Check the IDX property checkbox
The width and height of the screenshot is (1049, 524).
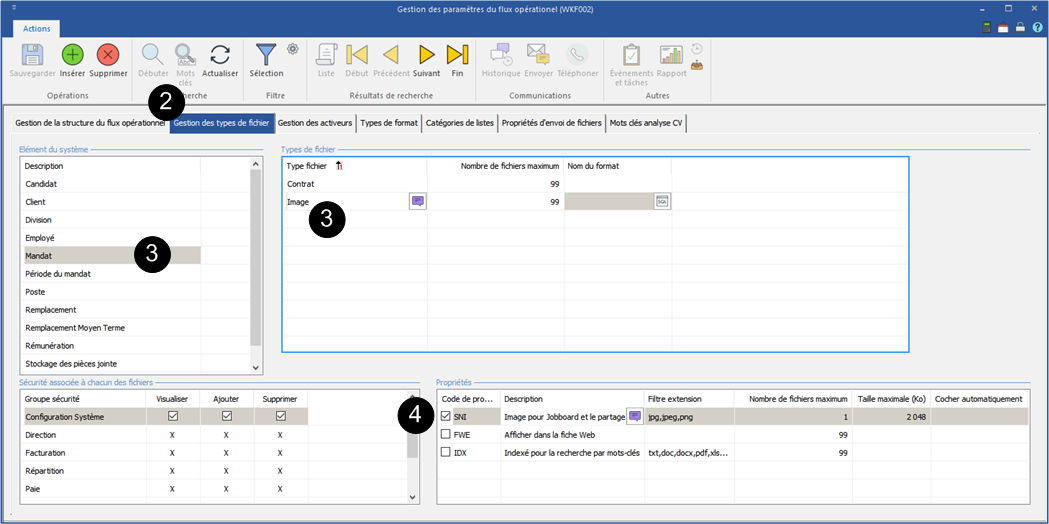coord(446,452)
